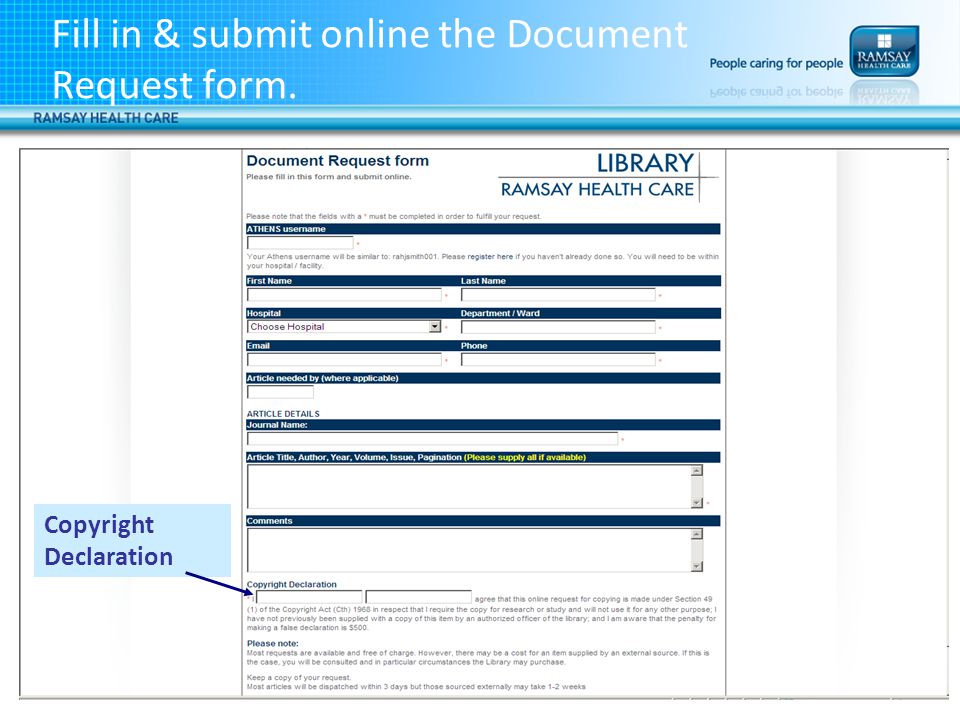Click 'Please supply all if available' yellow text

point(525,457)
